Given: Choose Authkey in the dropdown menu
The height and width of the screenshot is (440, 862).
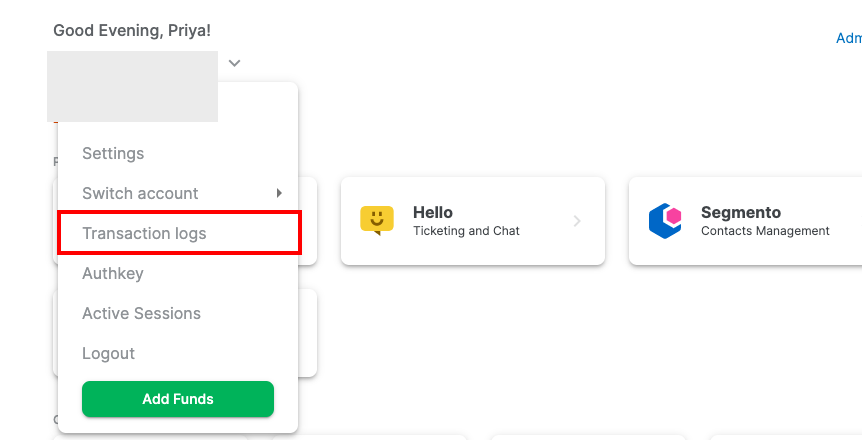Looking at the screenshot, I should tap(113, 273).
